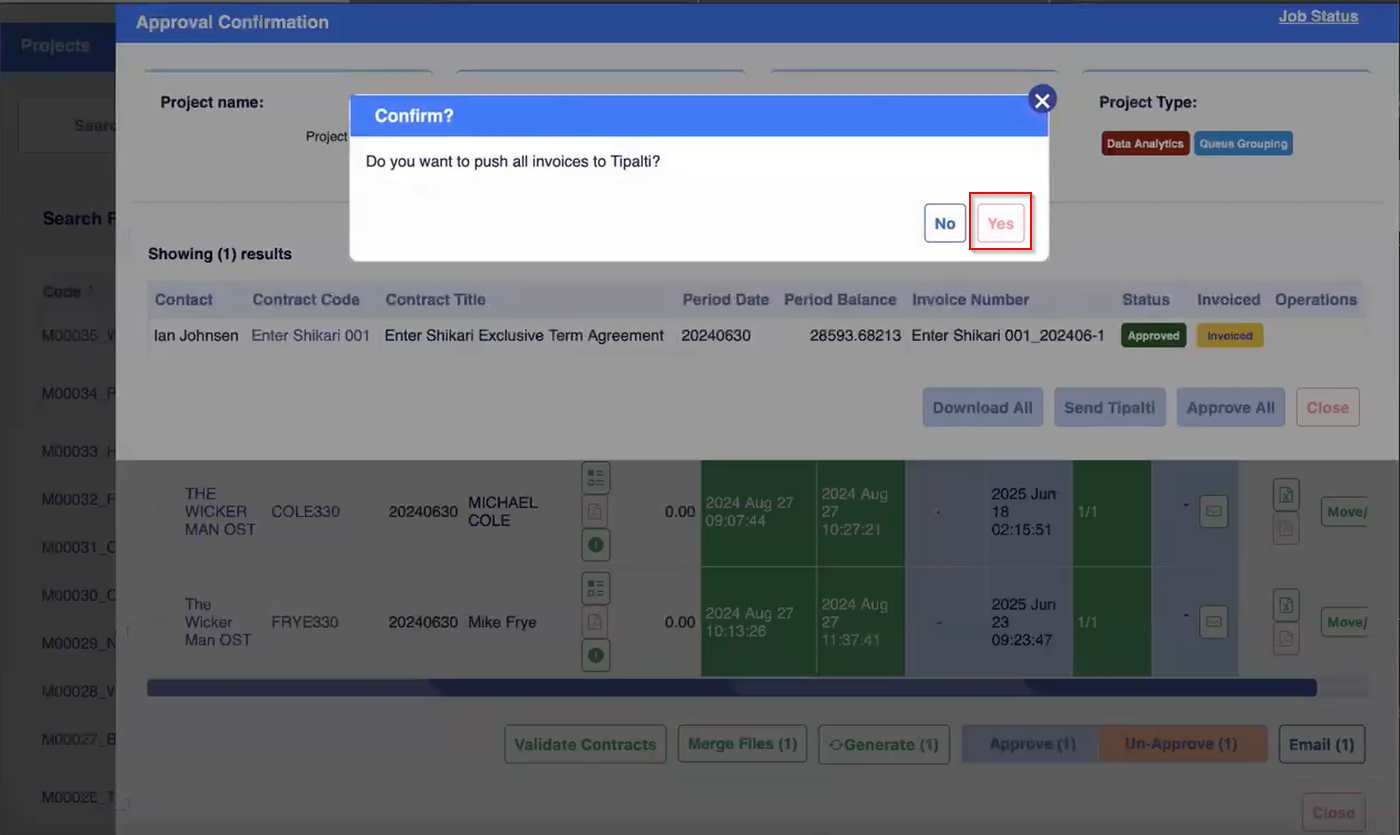This screenshot has height=835, width=1400.
Task: Click the horizontal scrollbar below the table
Action: click(730, 688)
